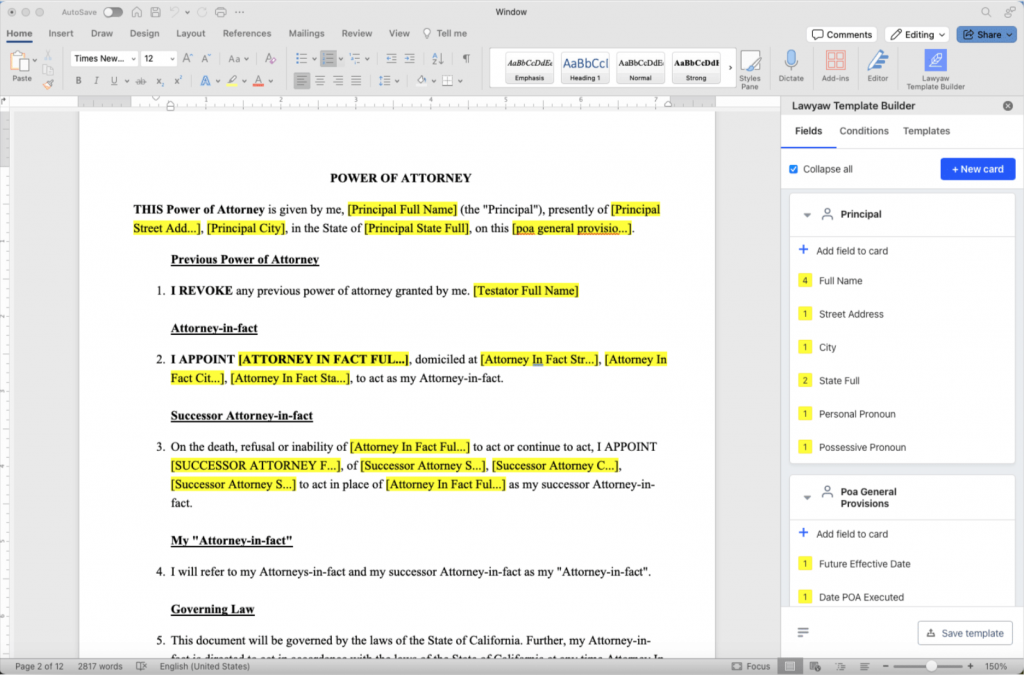This screenshot has width=1024, height=675.
Task: Apply superscript formatting
Action: 178,81
